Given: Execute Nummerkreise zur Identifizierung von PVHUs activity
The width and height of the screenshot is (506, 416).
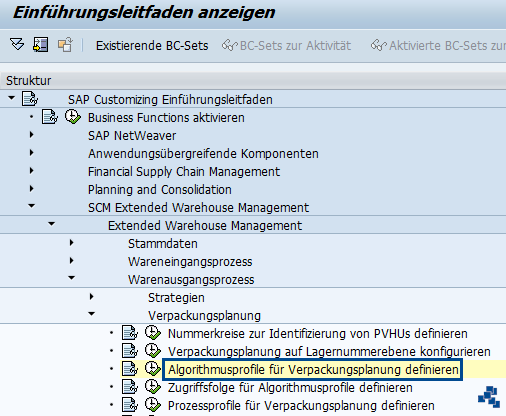Looking at the screenshot, I should coord(153,333).
